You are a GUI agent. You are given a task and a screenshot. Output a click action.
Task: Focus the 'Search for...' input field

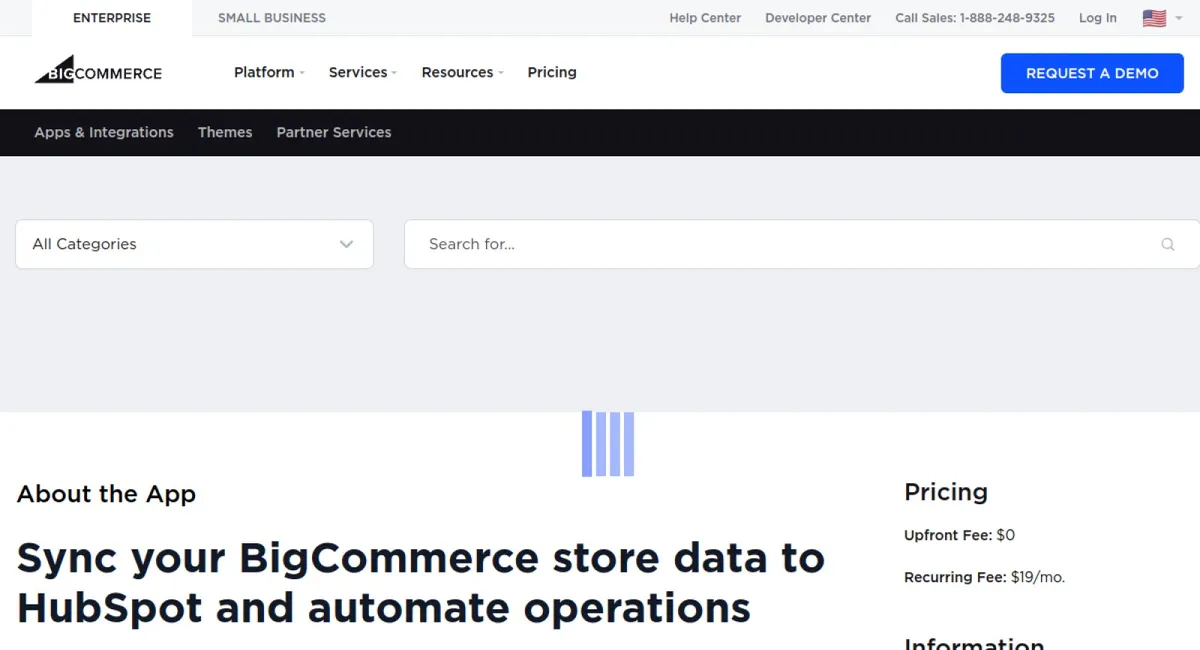pos(780,244)
